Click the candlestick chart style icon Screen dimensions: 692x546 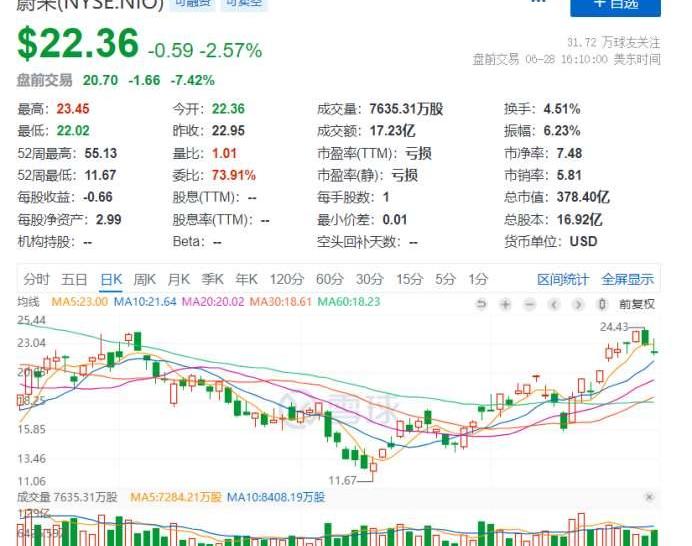(x=602, y=304)
